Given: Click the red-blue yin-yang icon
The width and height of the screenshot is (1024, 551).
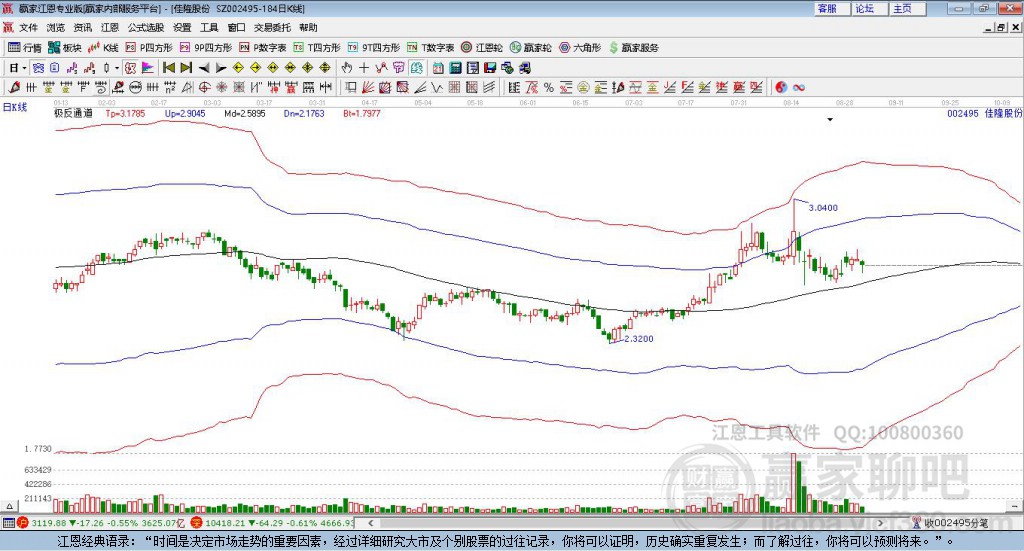Looking at the screenshot, I should tap(781, 87).
